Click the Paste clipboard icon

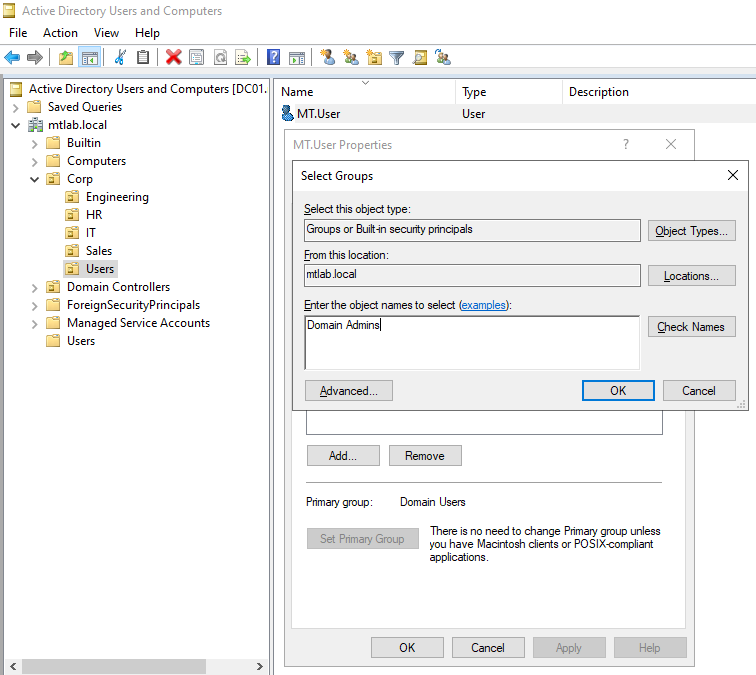coord(143,58)
